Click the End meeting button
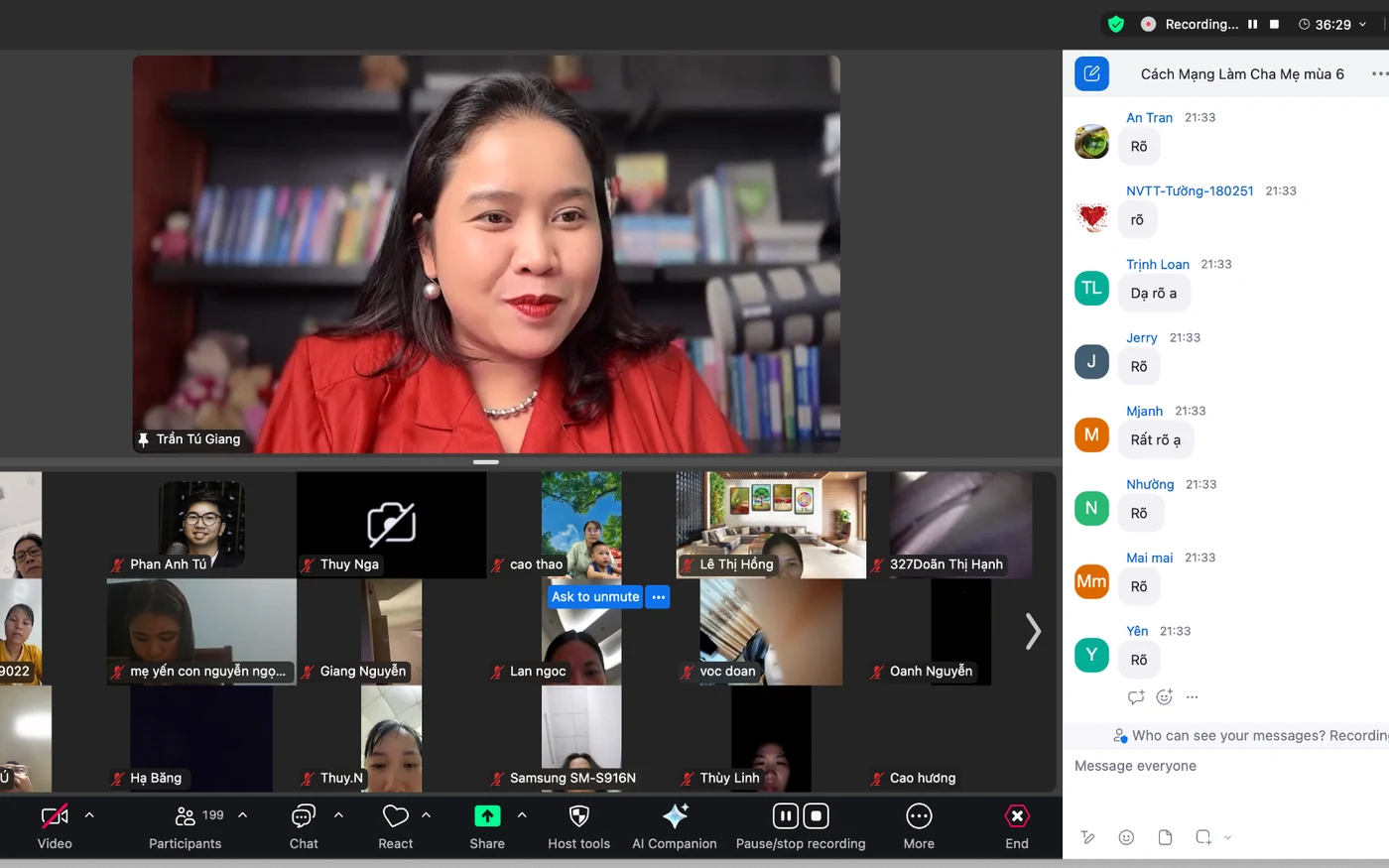The image size is (1389, 868). point(1017,827)
